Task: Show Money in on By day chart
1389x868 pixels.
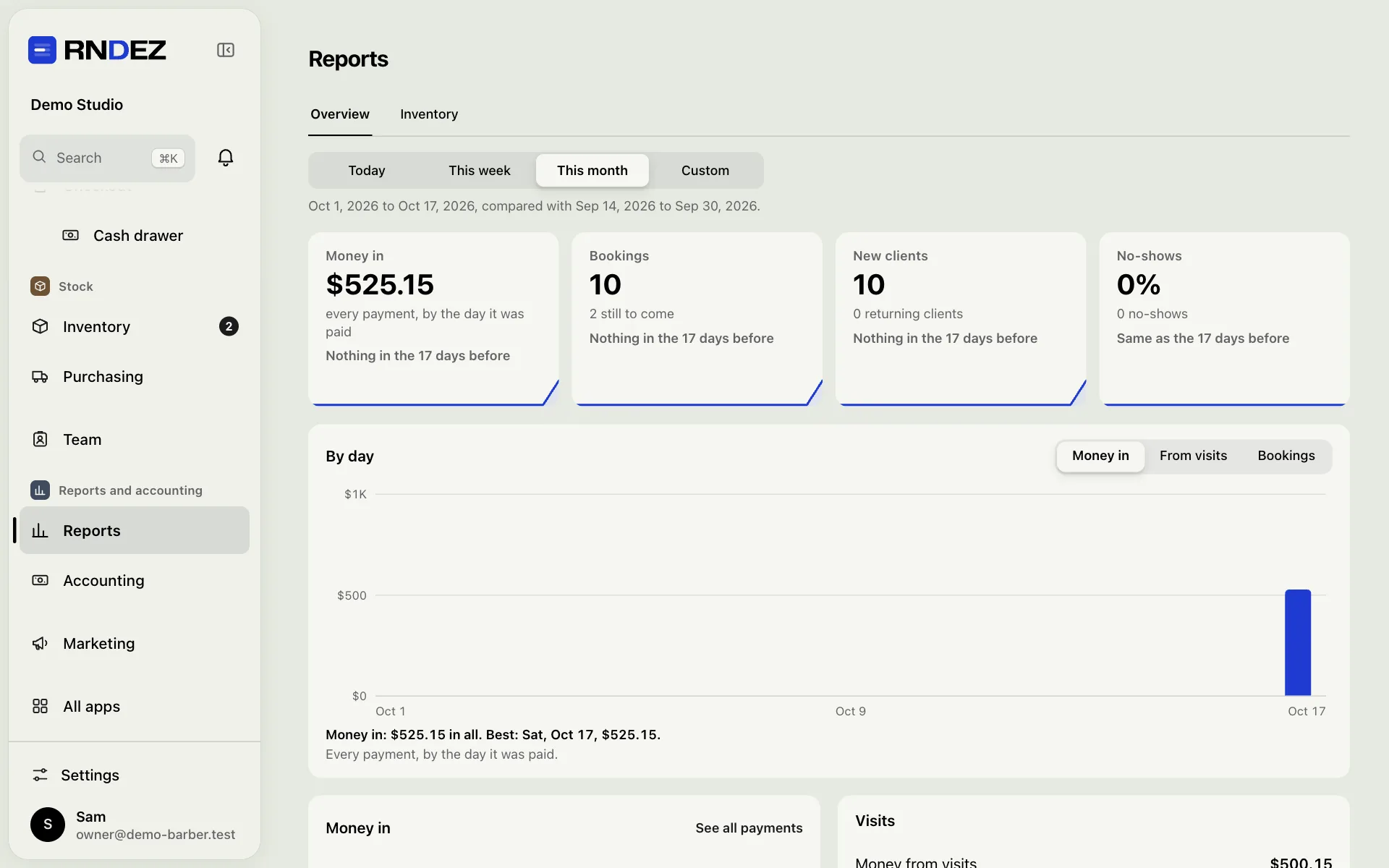Action: pyautogui.click(x=1100, y=456)
